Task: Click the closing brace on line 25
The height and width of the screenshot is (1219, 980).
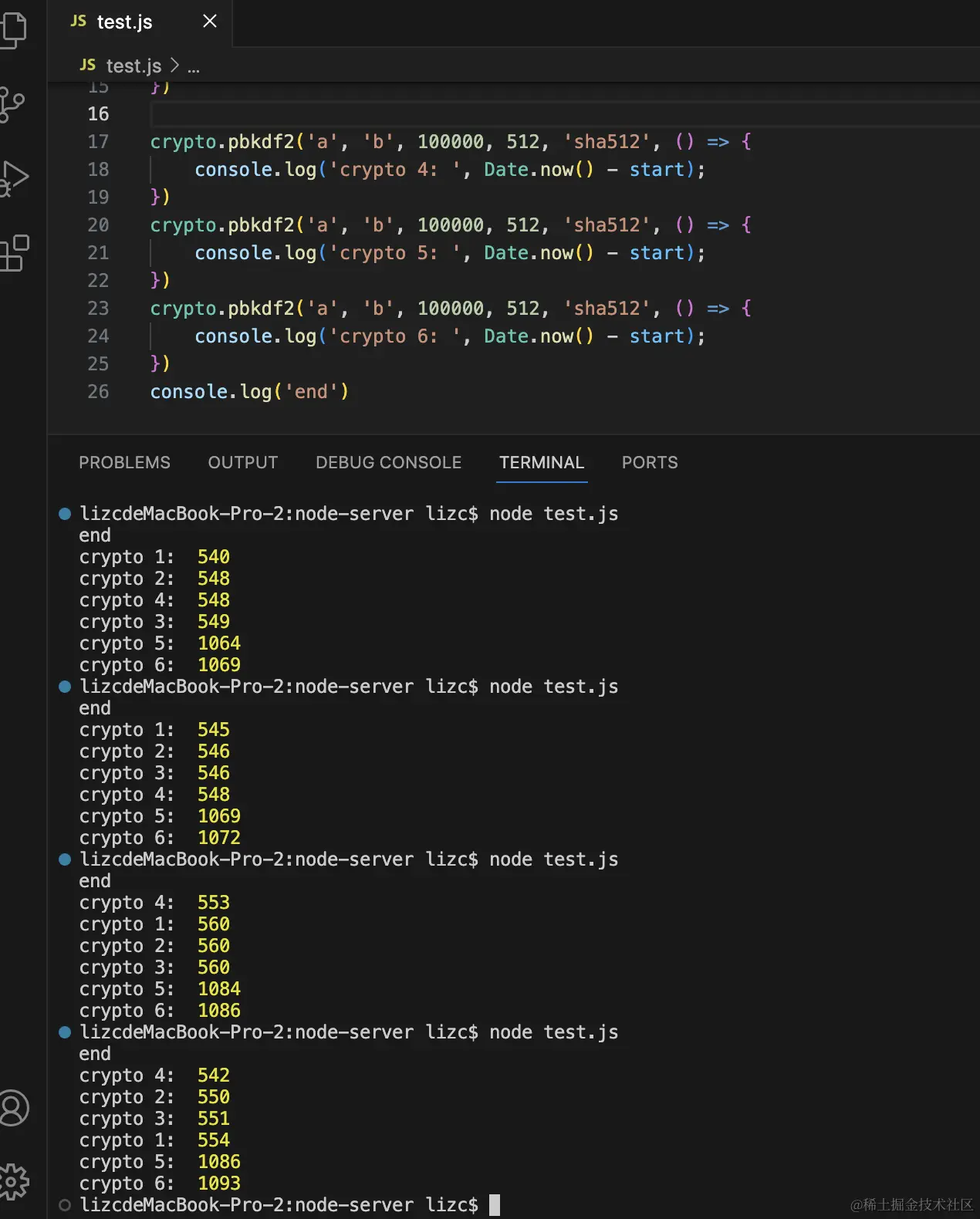Action: click(x=155, y=364)
